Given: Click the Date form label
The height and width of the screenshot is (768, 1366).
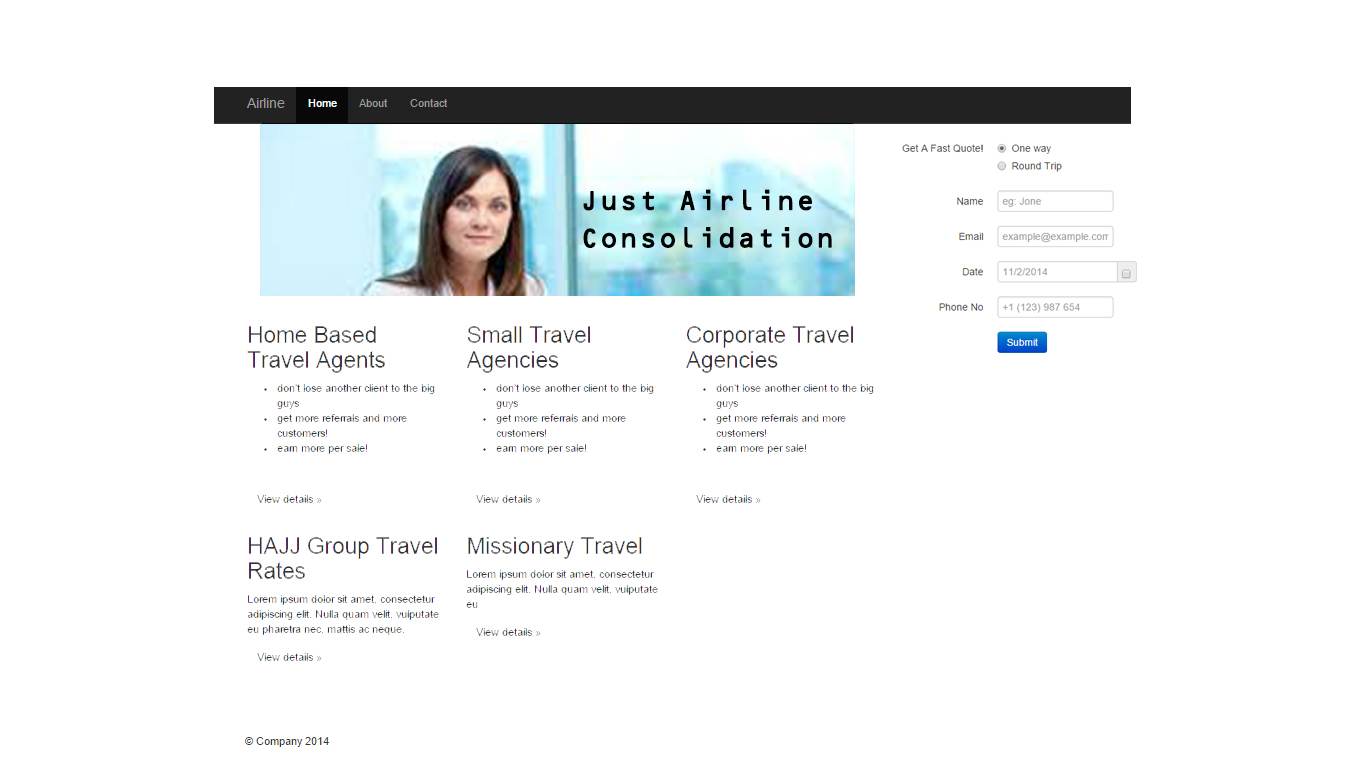Looking at the screenshot, I should (973, 272).
